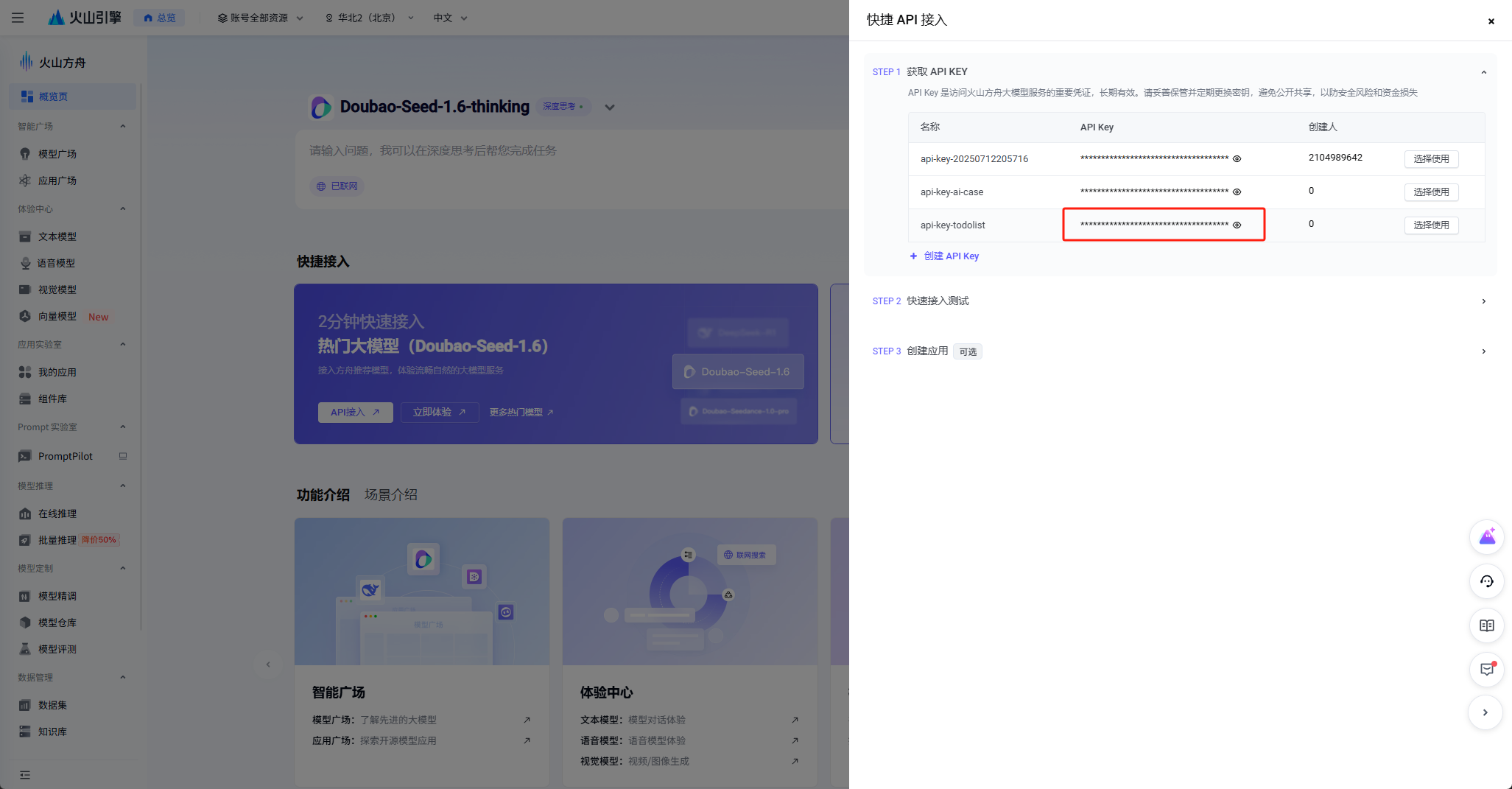Open 文本模型 in the sidebar
The height and width of the screenshot is (789, 1512).
[x=57, y=236]
